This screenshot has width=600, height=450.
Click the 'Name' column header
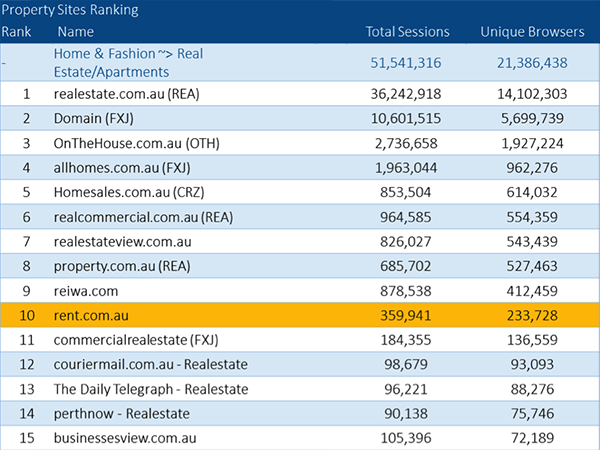click(75, 32)
